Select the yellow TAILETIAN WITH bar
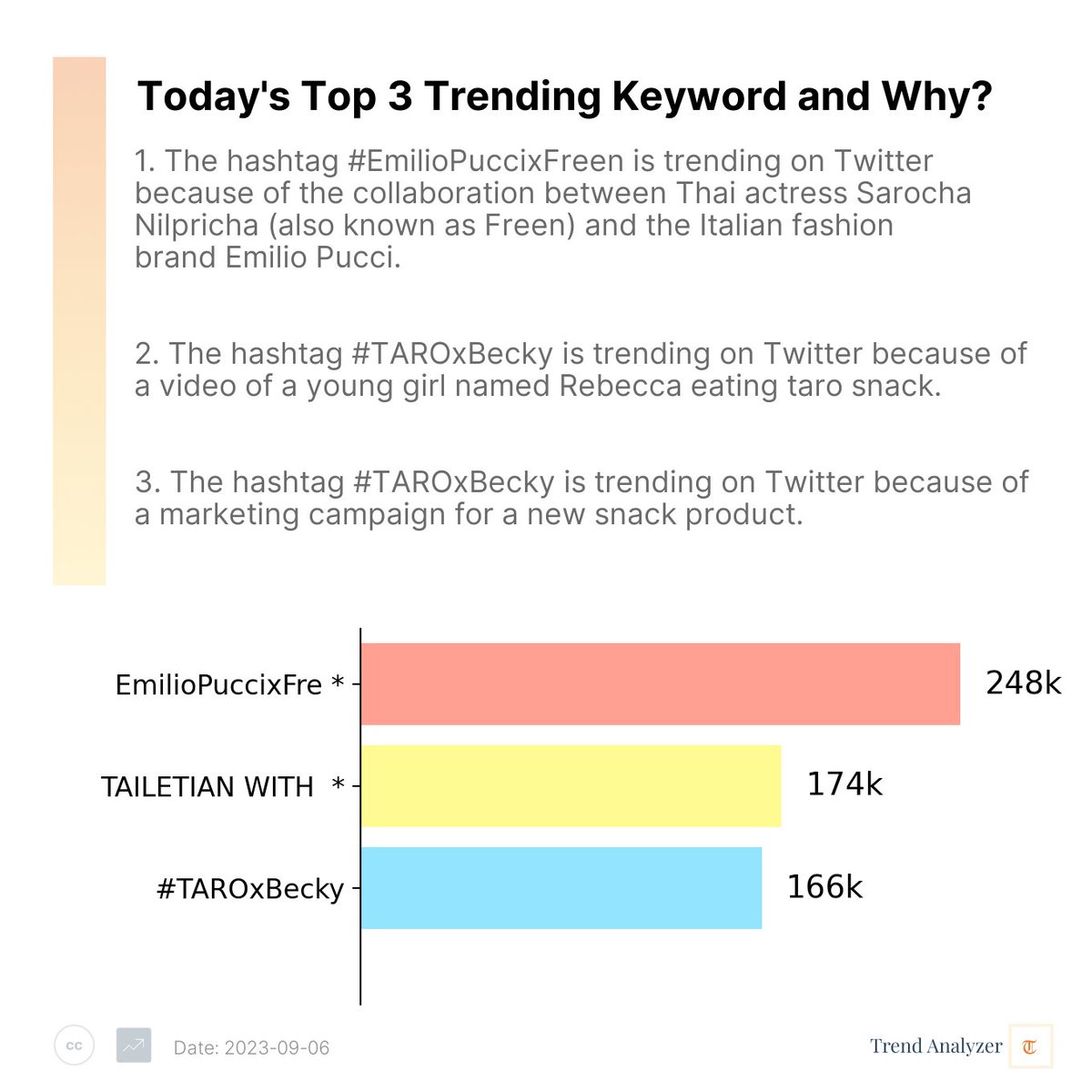Viewport: 1092px width, 1092px height. click(x=571, y=786)
